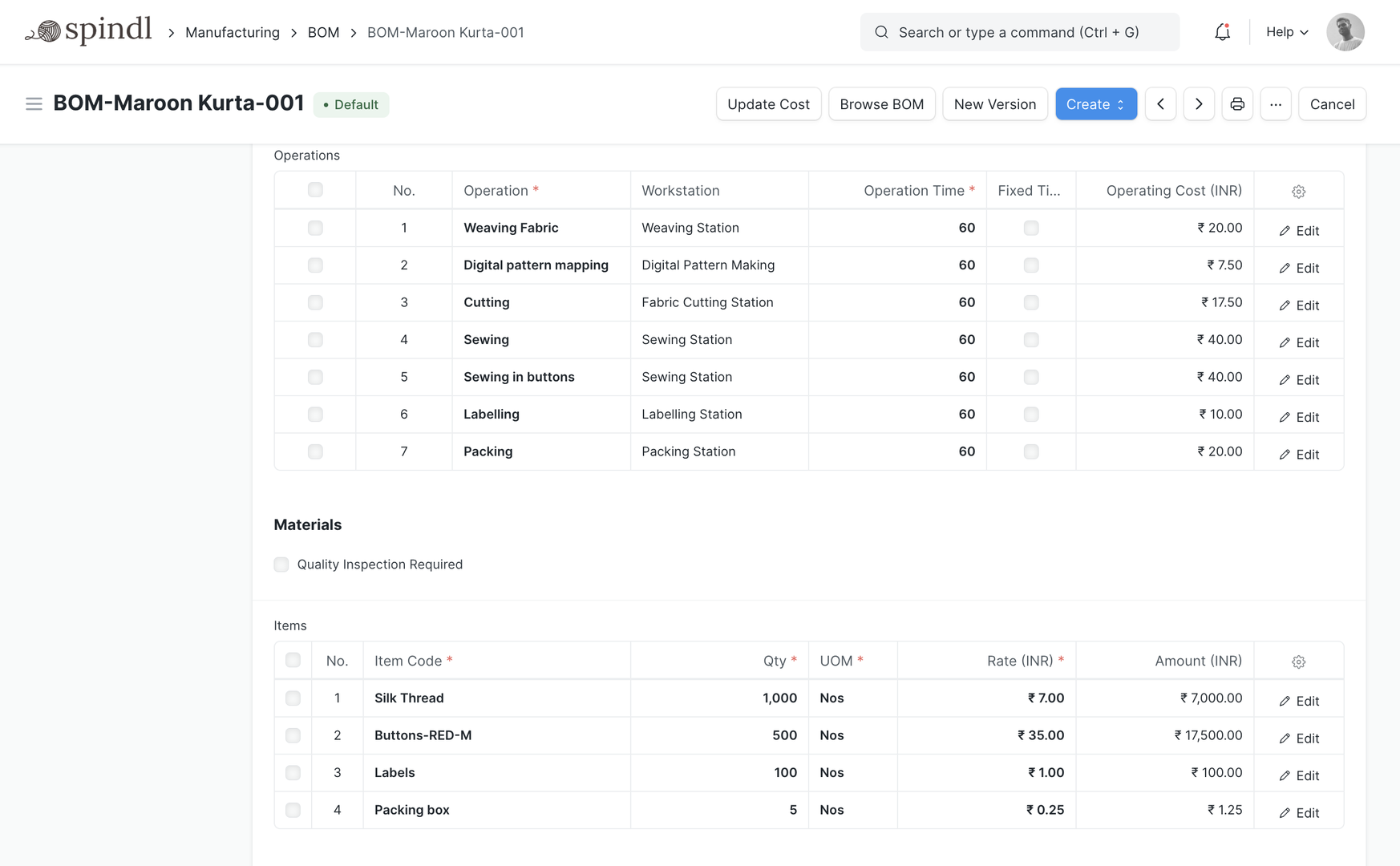Enable Quality Inspection Required checkbox

(x=281, y=565)
